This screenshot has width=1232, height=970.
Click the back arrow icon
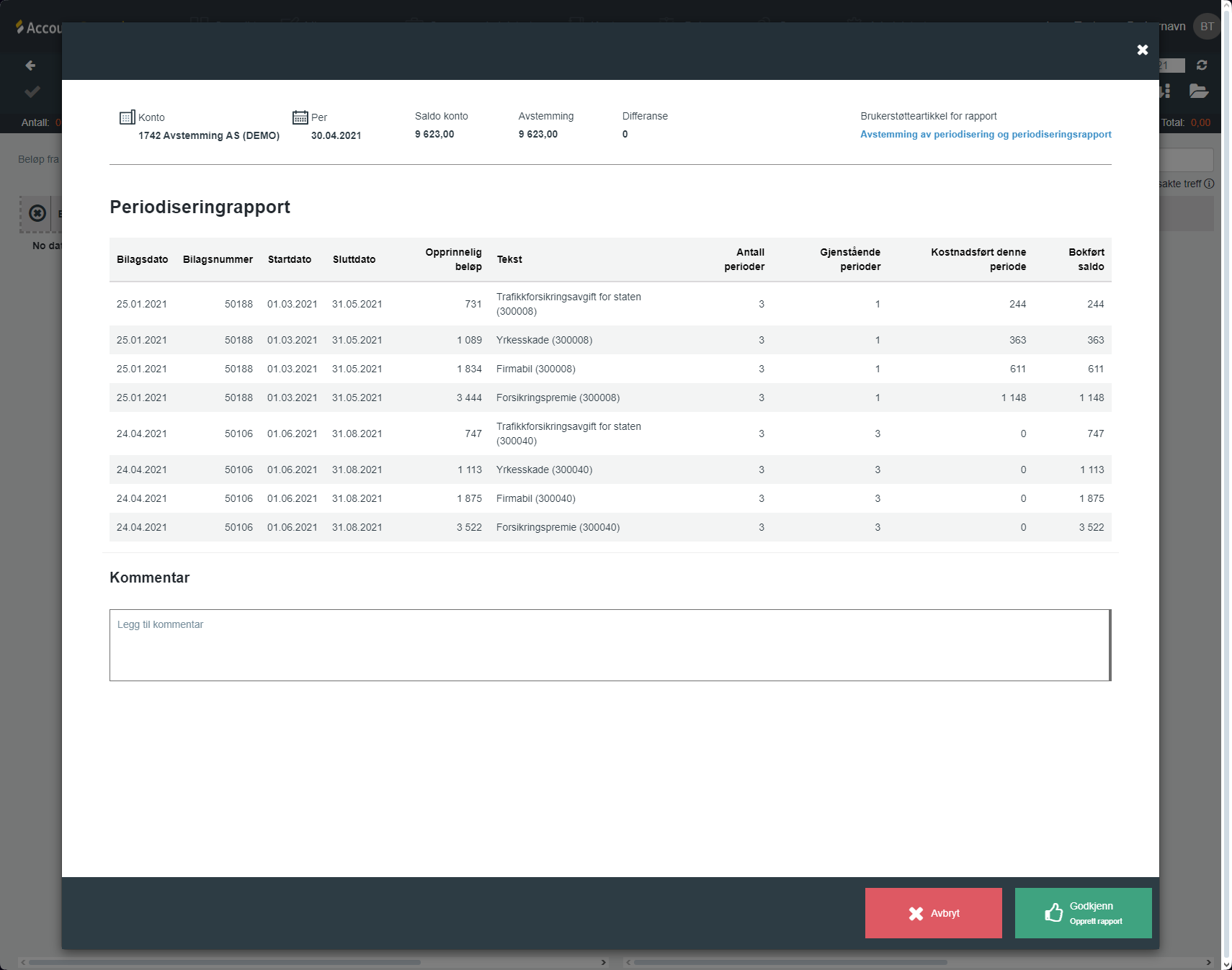tap(30, 66)
